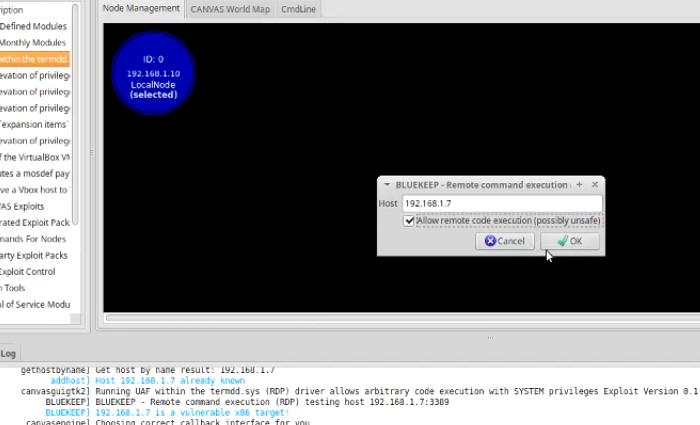Open 'Exploit Control' list entry
The height and width of the screenshot is (425, 700).
(x=35, y=272)
